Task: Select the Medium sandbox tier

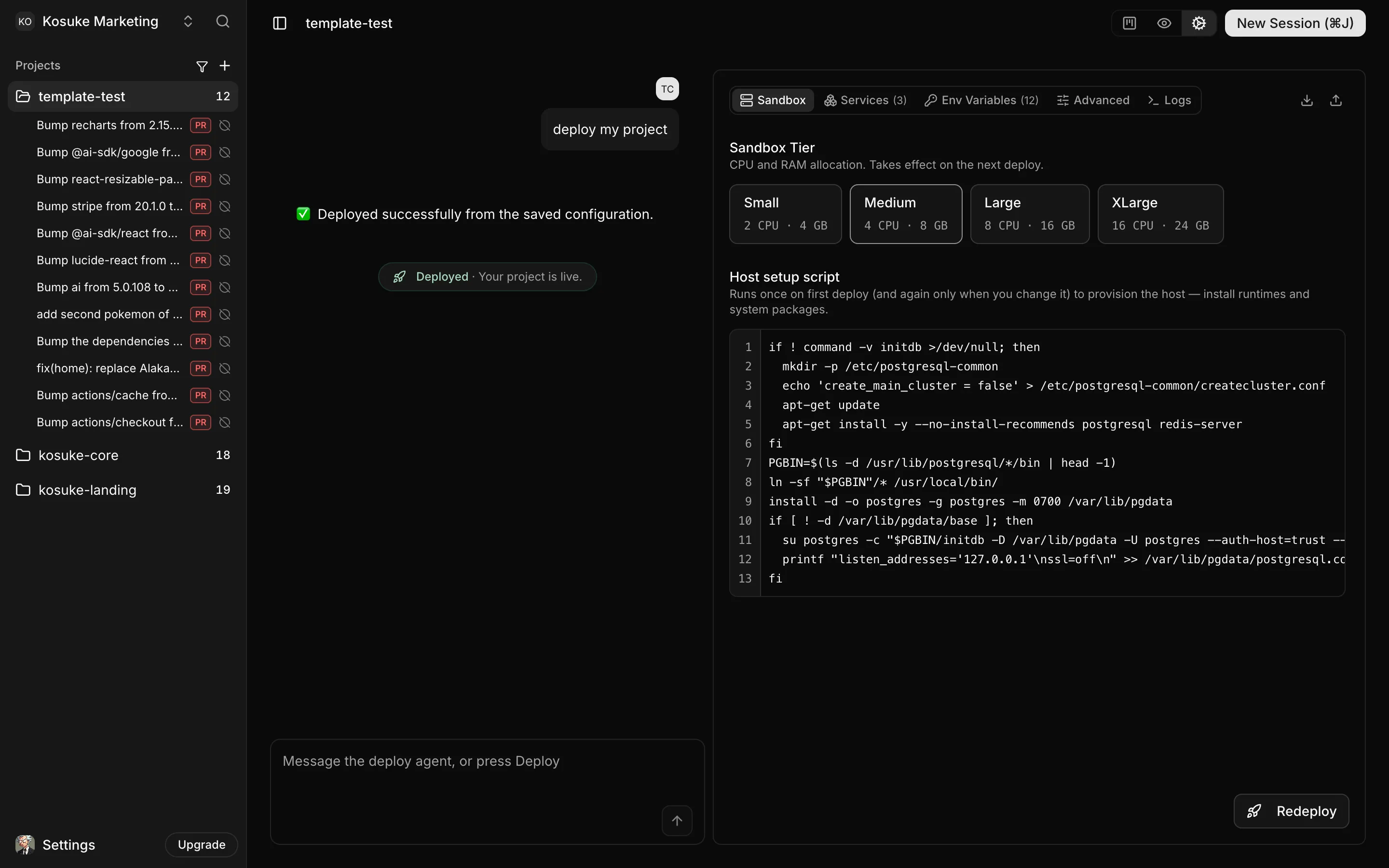Action: point(906,214)
